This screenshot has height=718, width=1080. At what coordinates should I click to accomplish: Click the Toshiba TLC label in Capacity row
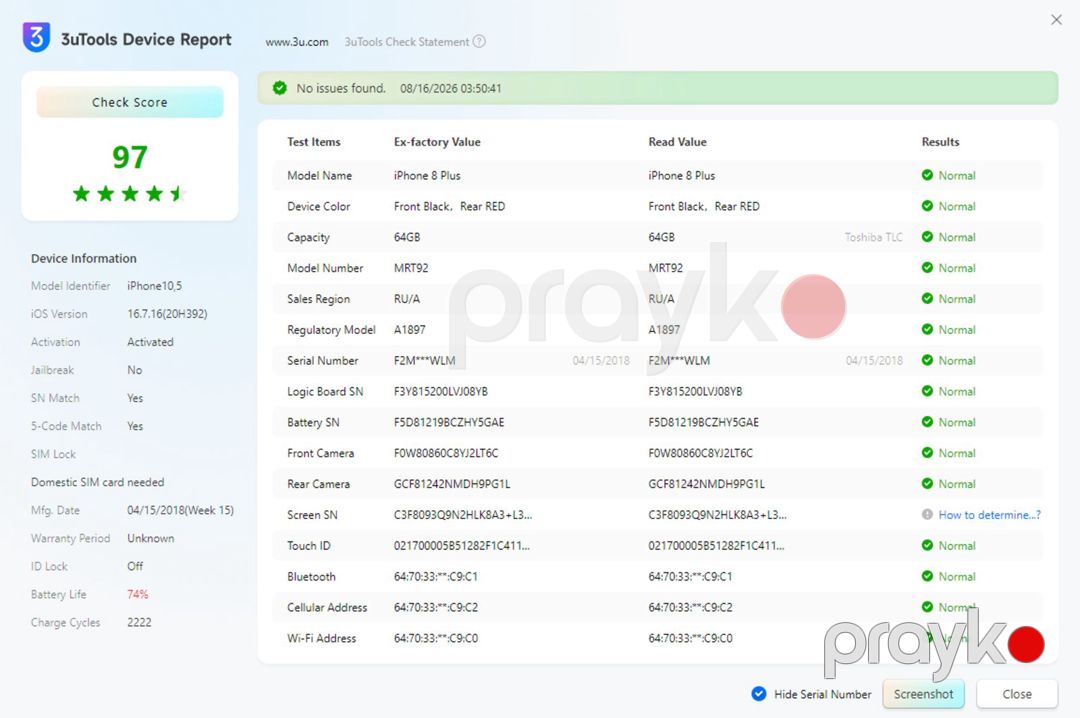coord(873,237)
